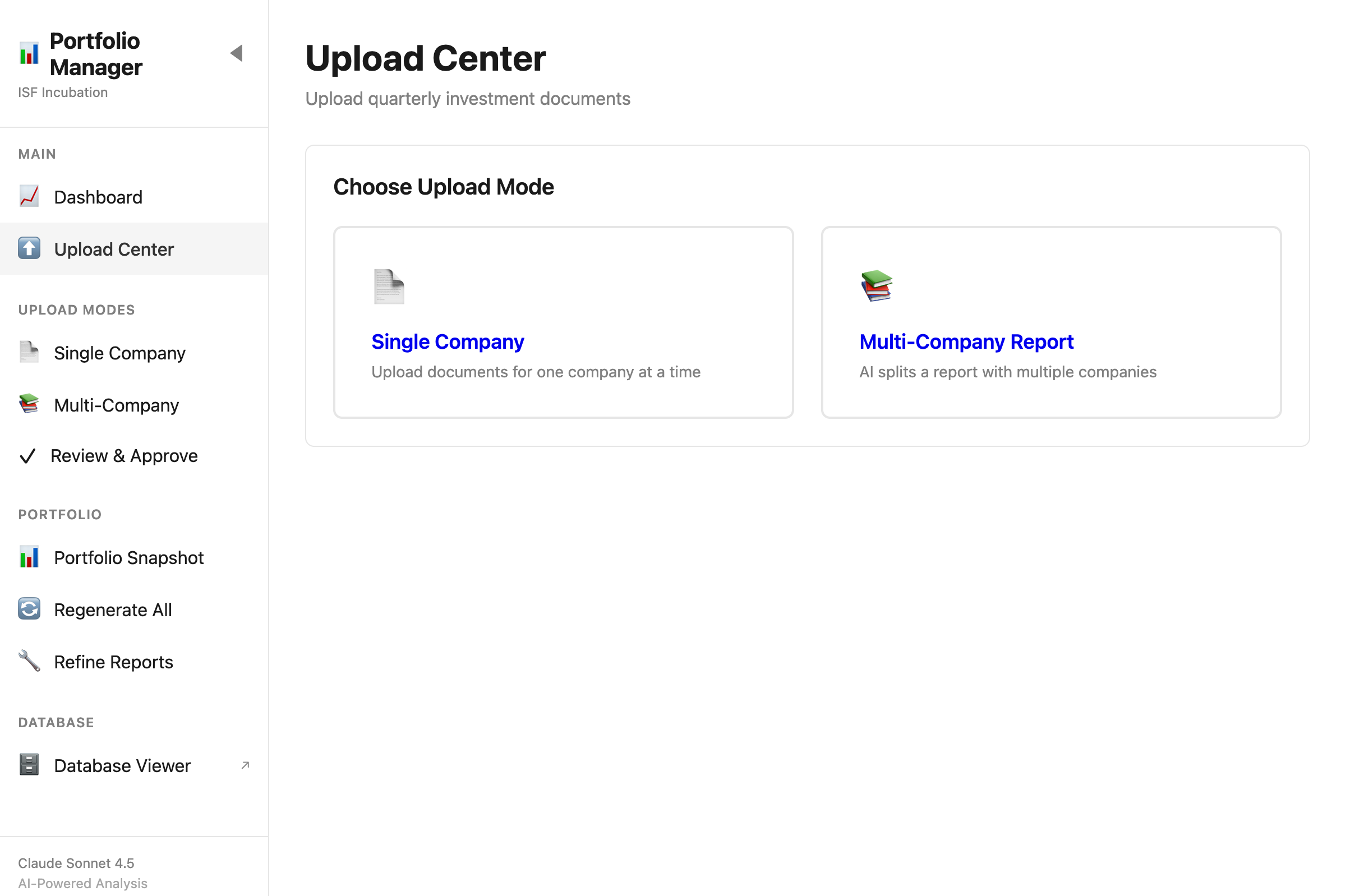Screen dimensions: 1346x896
Task: Open Database Viewer via external link arrow
Action: tap(245, 765)
